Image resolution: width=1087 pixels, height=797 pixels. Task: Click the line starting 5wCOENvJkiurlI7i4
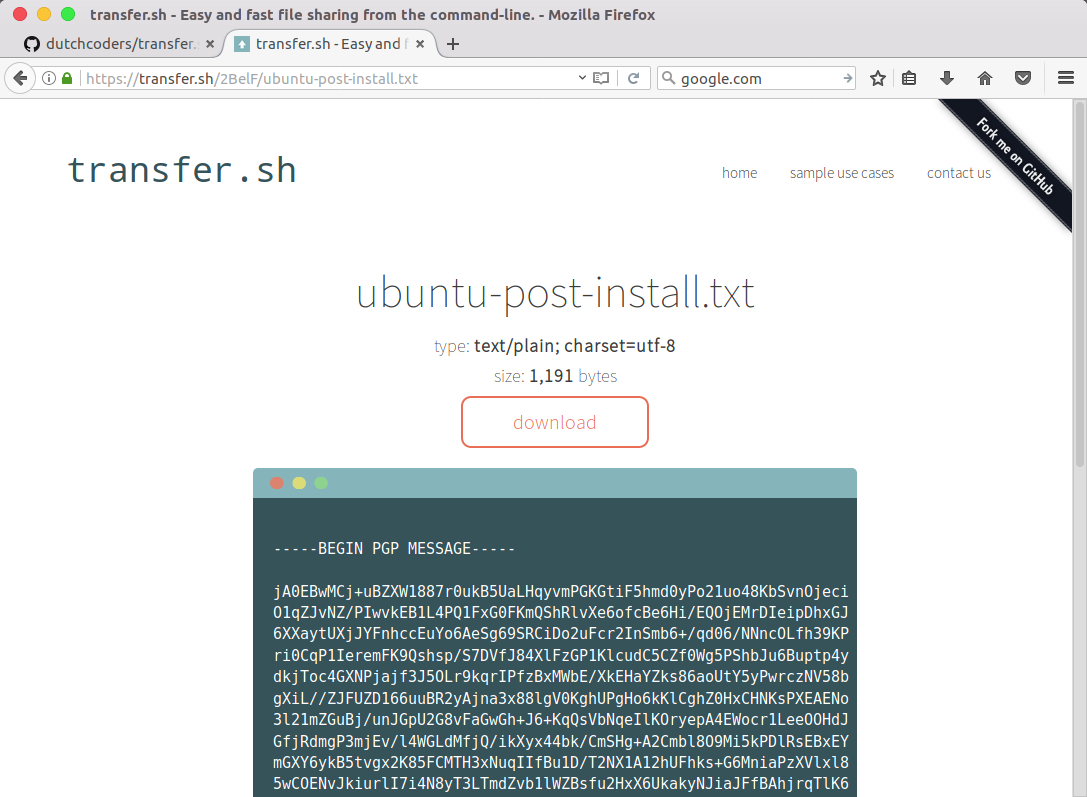pos(561,784)
